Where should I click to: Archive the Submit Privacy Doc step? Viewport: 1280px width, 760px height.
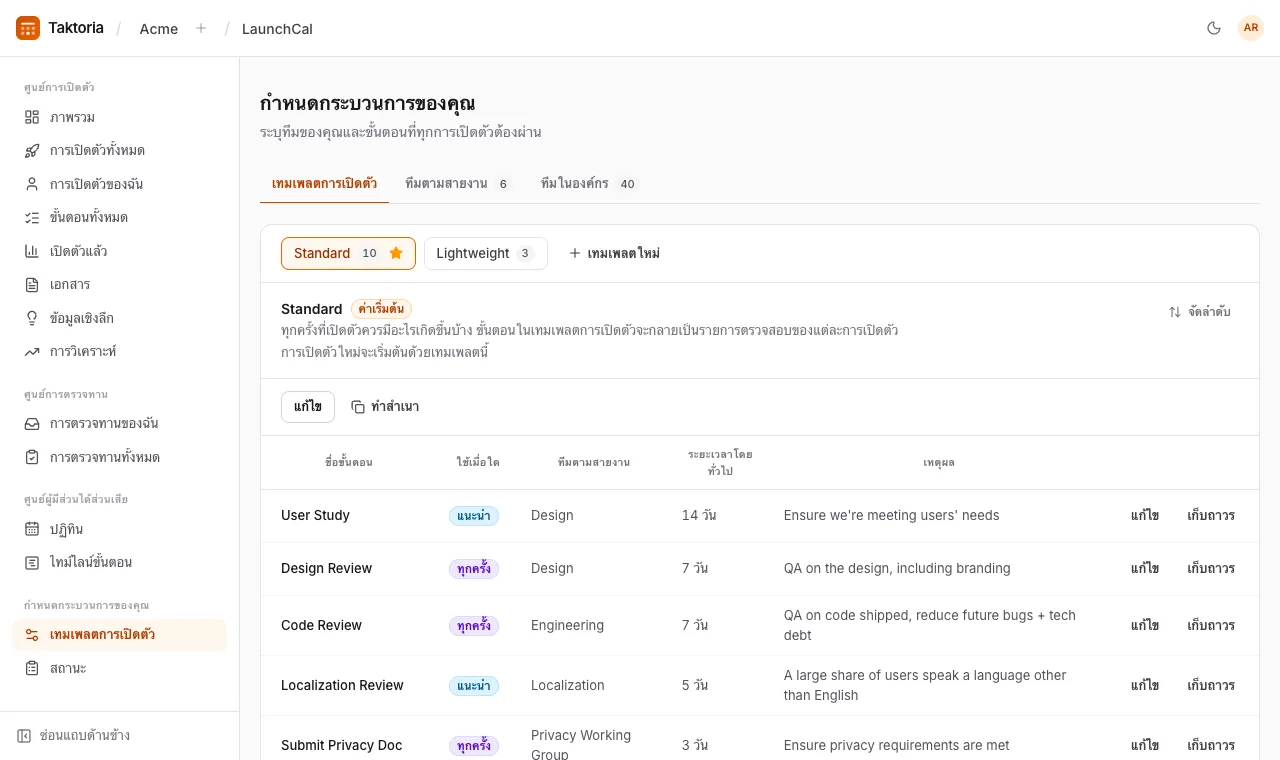click(1211, 746)
